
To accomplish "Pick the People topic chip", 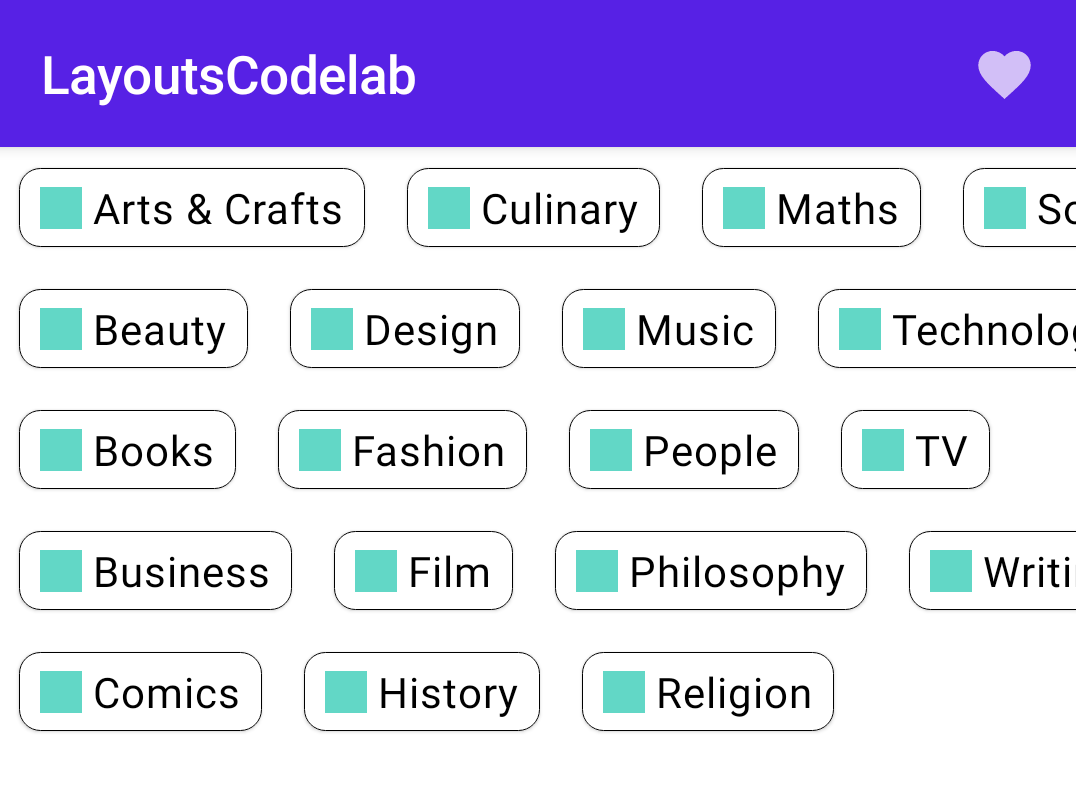I will pyautogui.click(x=684, y=450).
